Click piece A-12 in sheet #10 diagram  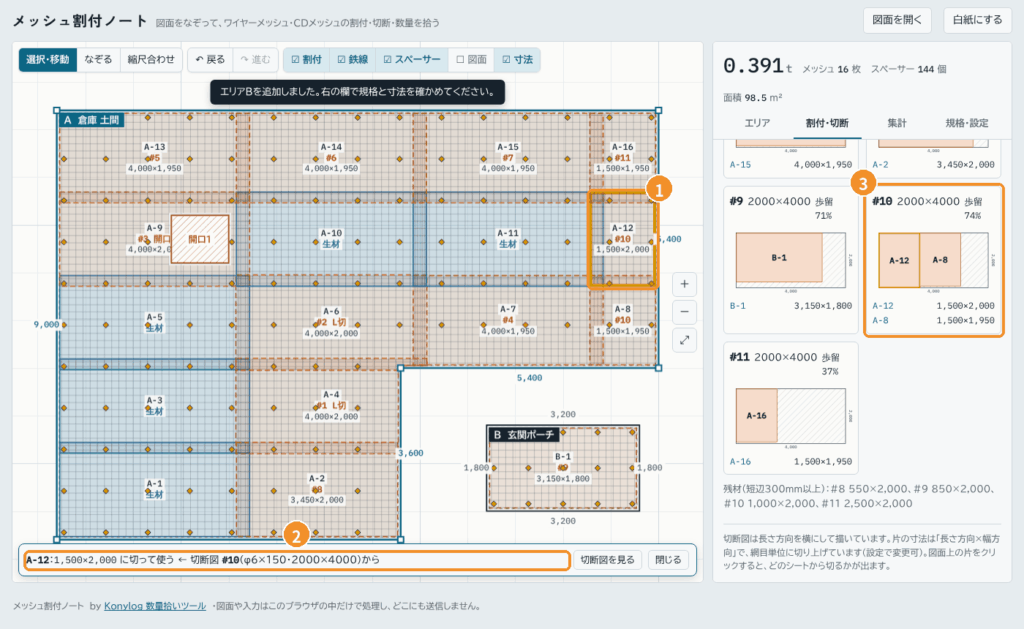point(899,260)
